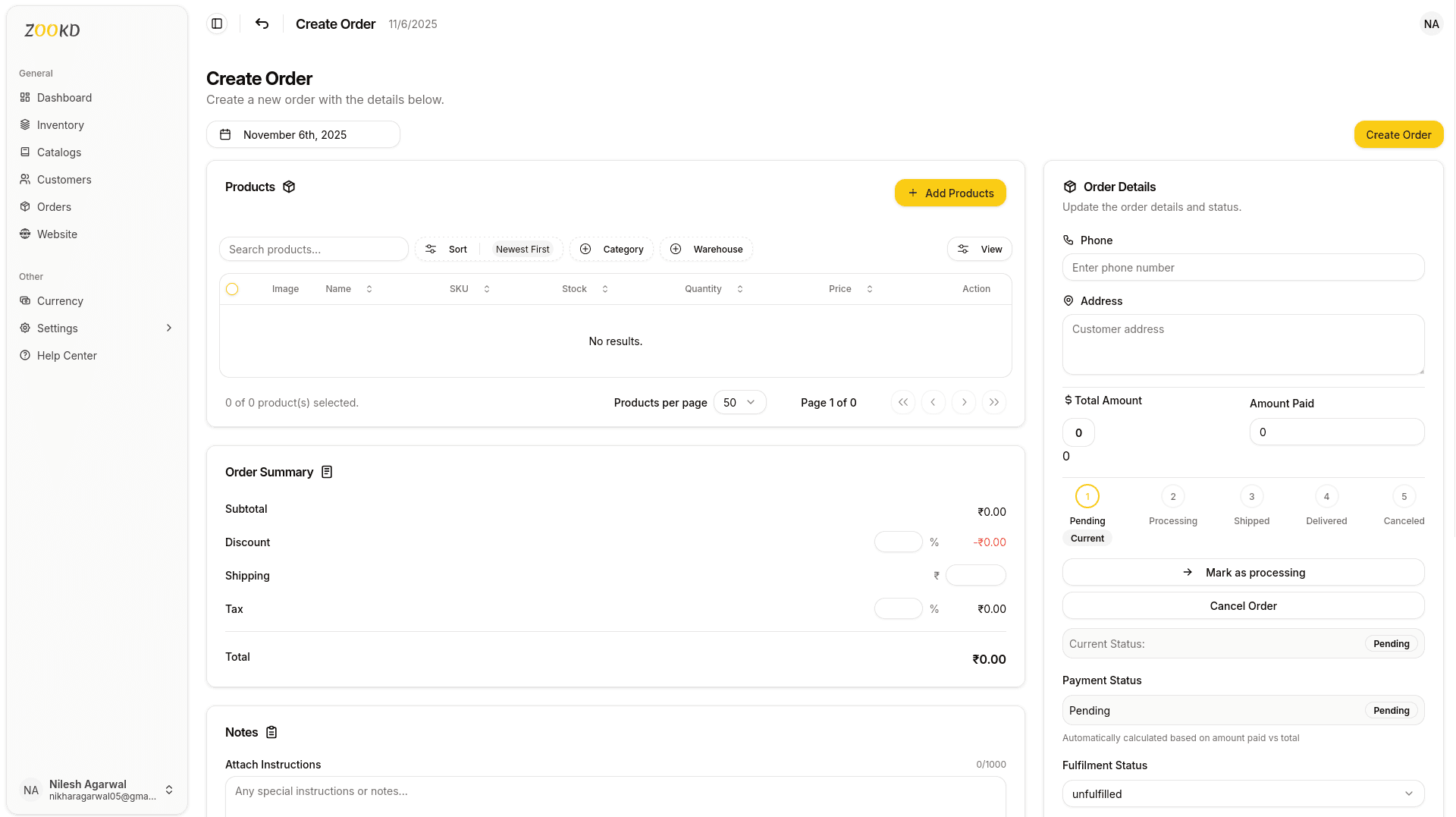Select all products using the header circle checkbox
The height and width of the screenshot is (817, 1456).
pos(232,289)
